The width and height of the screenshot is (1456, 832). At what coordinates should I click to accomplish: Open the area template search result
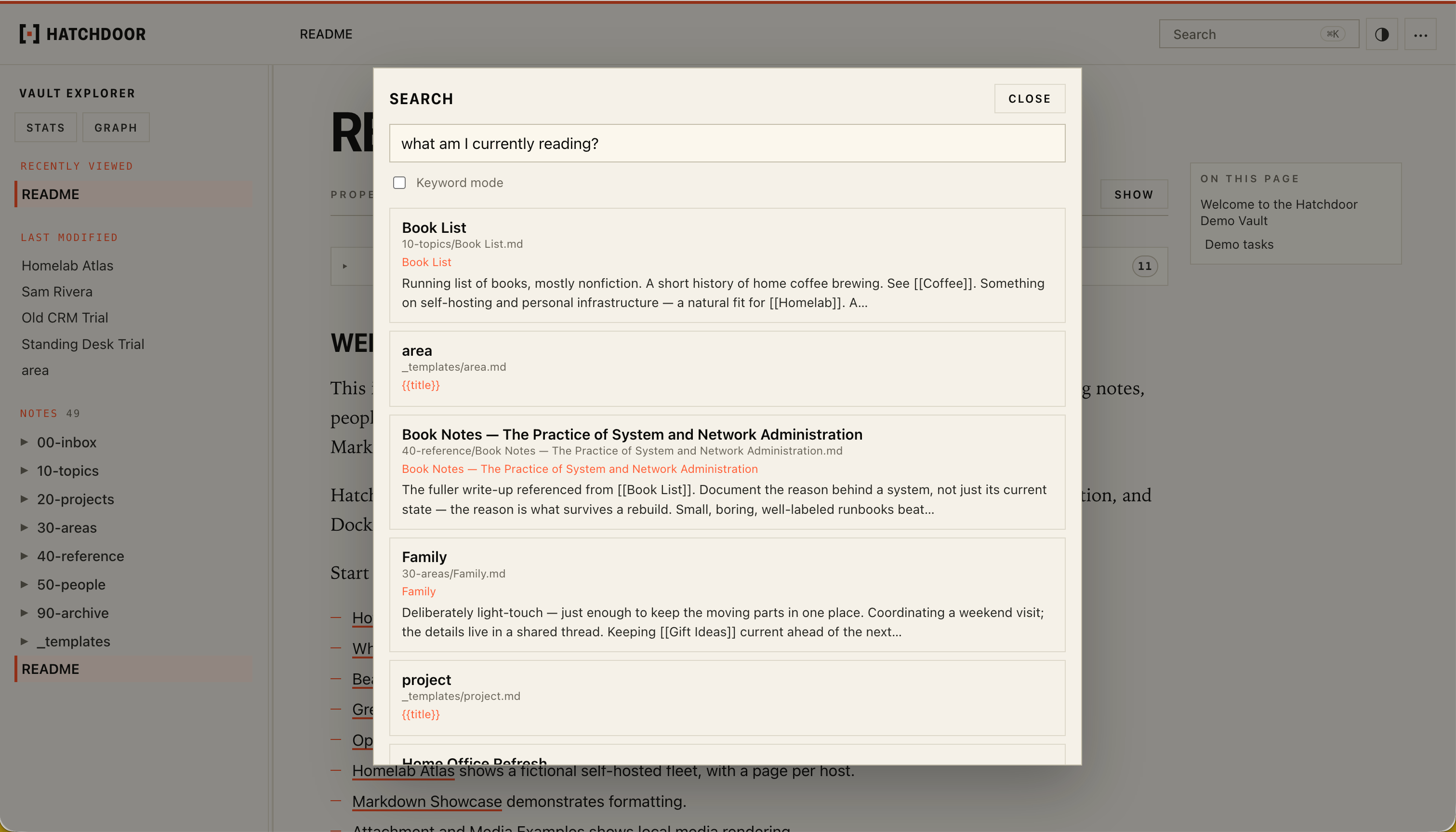tap(727, 369)
